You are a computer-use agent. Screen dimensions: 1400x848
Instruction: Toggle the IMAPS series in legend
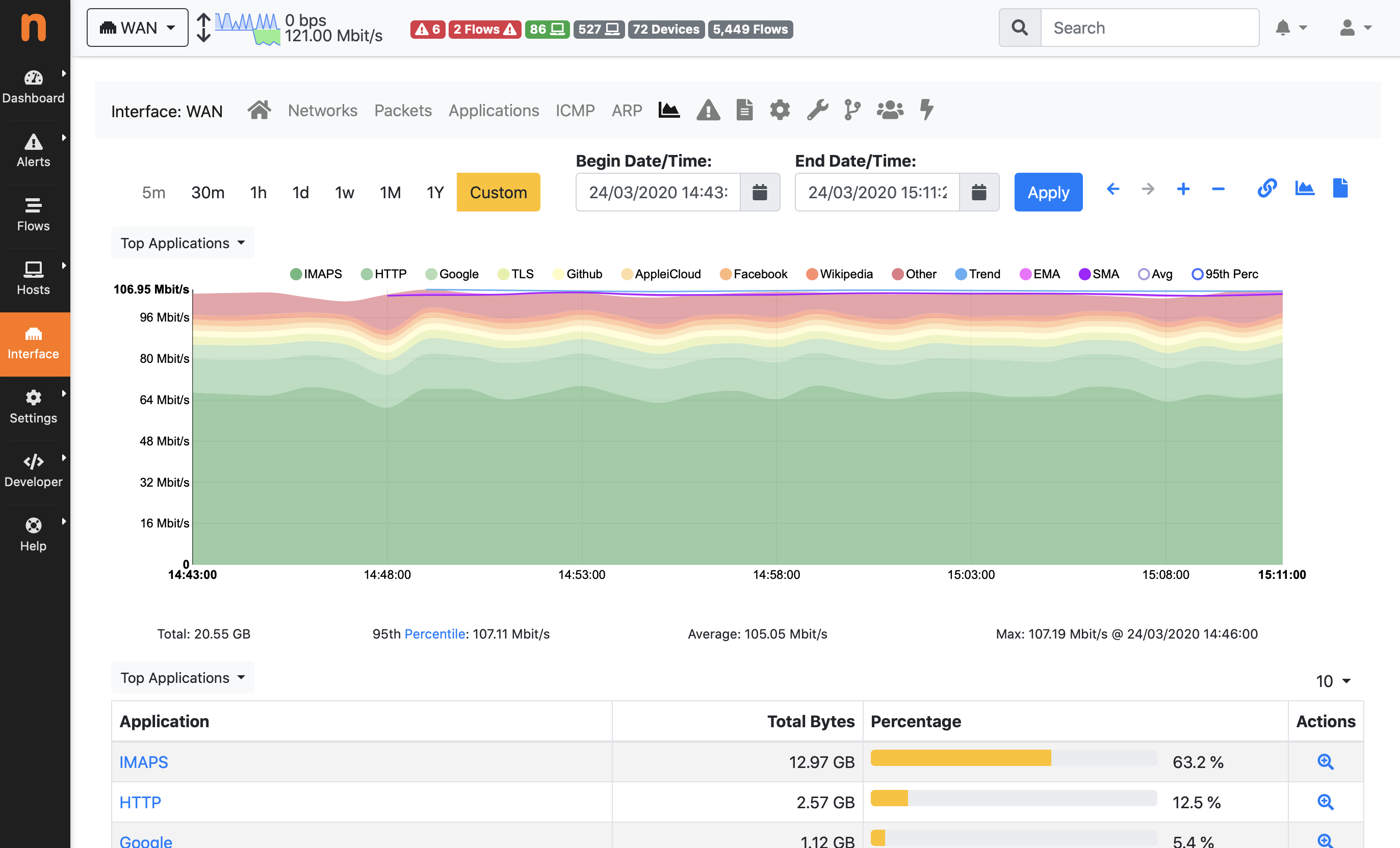pos(316,274)
